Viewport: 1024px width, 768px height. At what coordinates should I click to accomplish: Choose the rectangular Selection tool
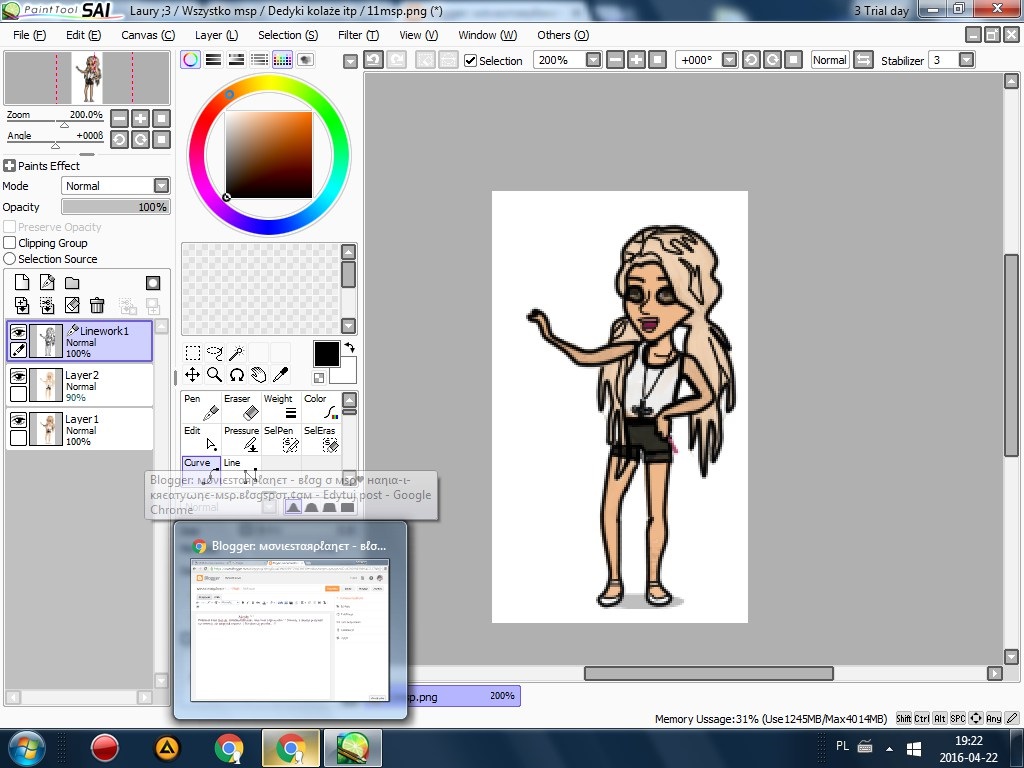coord(193,353)
